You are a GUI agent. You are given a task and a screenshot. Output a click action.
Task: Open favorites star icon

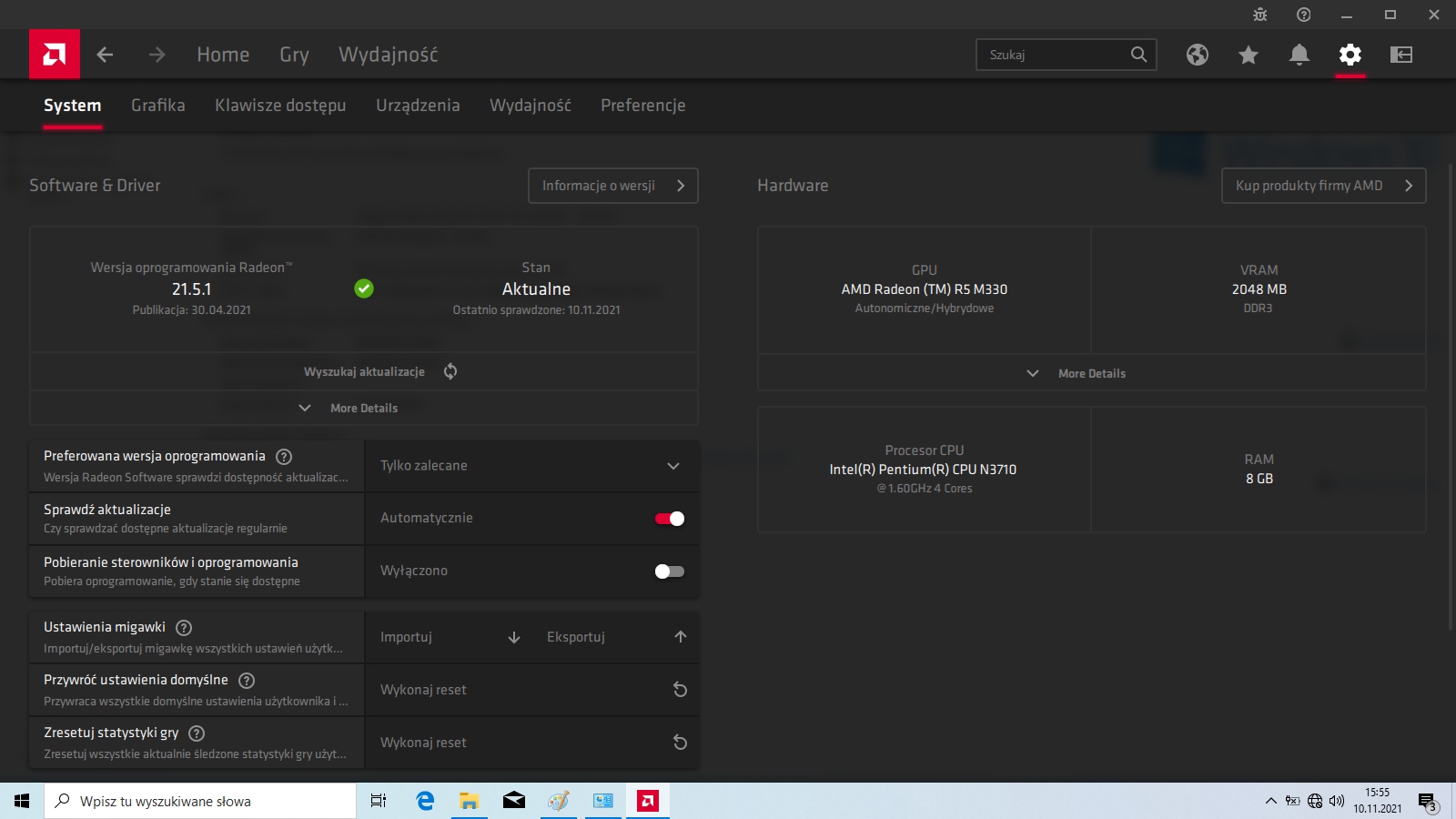[1249, 55]
